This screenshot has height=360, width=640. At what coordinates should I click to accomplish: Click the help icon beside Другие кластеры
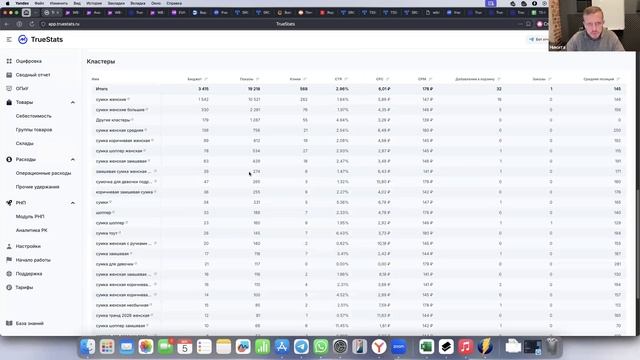pyautogui.click(x=133, y=120)
